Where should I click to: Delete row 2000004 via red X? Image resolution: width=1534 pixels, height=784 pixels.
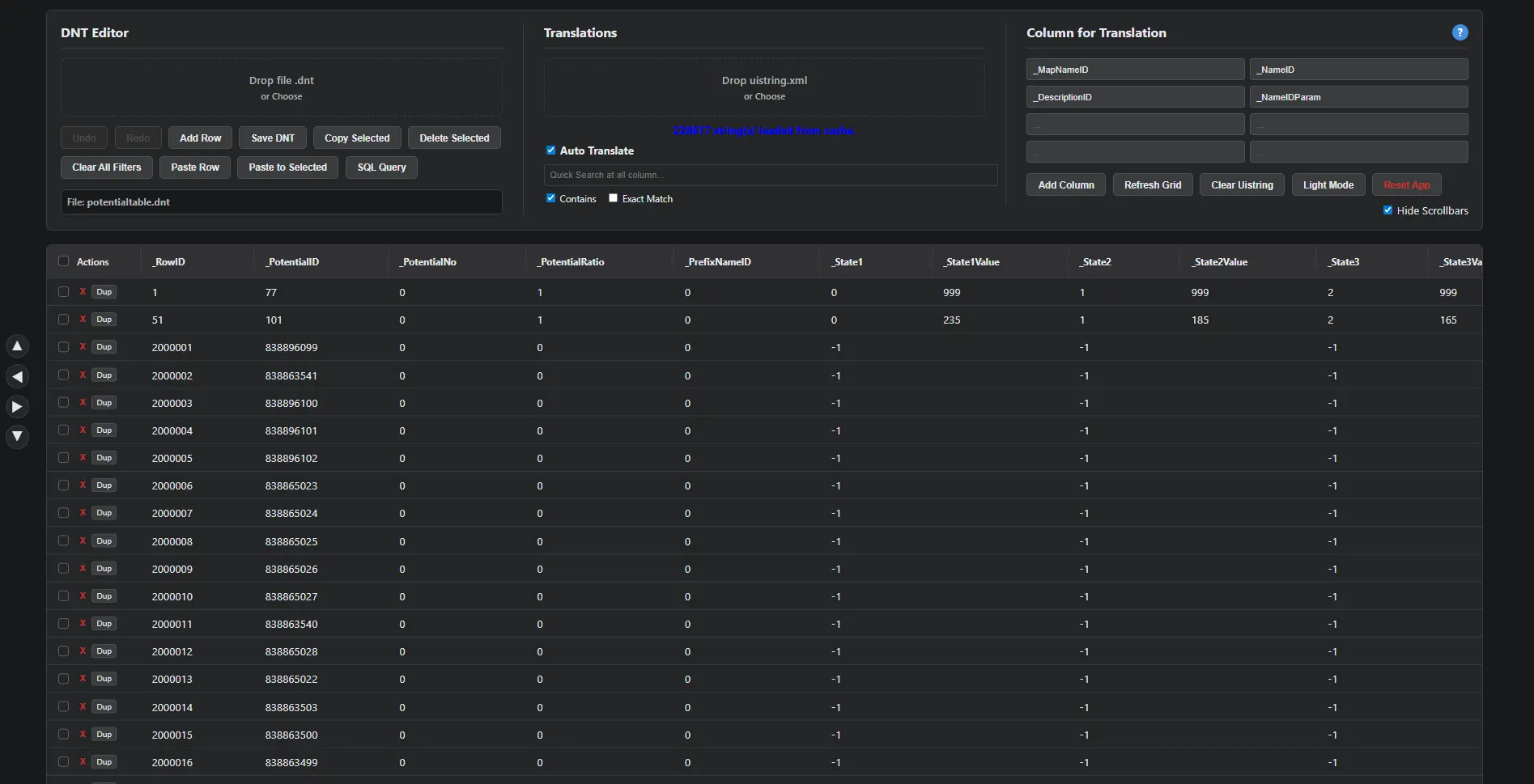83,430
